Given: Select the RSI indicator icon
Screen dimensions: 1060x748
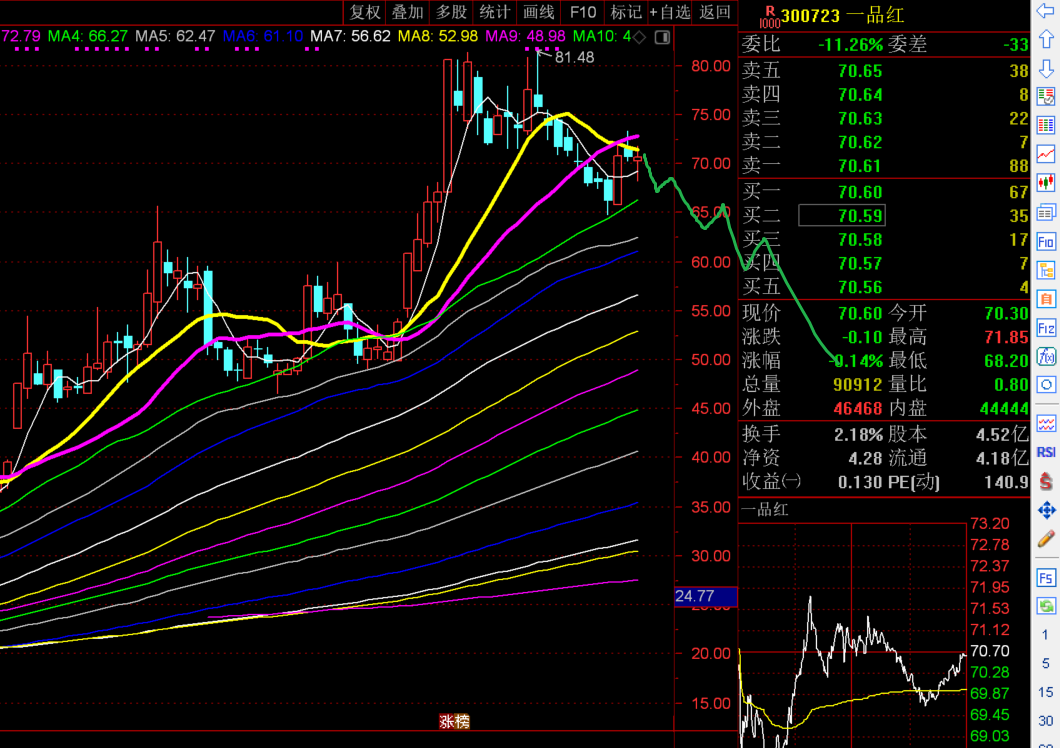Looking at the screenshot, I should (x=1046, y=452).
